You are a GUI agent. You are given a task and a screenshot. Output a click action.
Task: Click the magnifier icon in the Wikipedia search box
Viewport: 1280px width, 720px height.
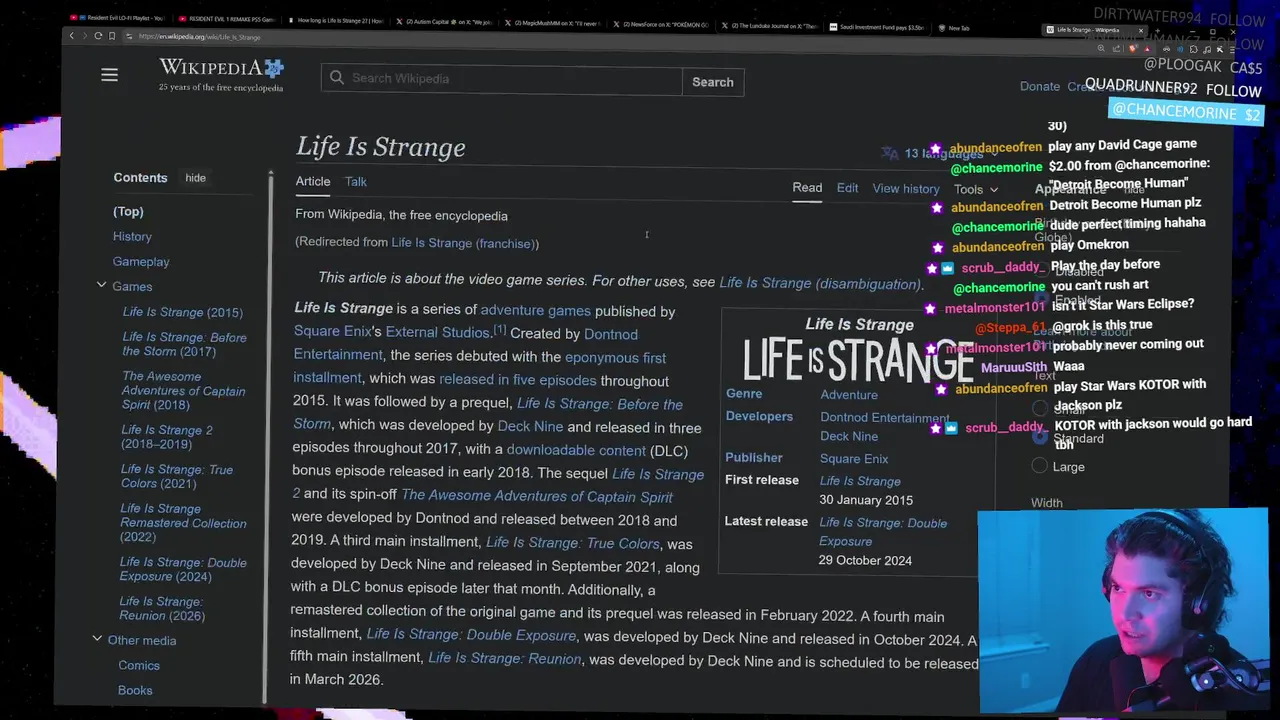pyautogui.click(x=337, y=78)
